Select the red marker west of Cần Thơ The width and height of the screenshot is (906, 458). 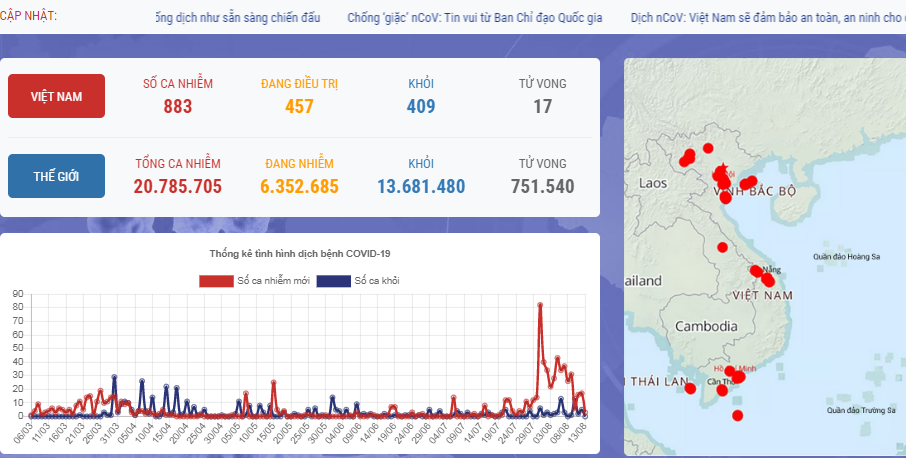point(690,389)
